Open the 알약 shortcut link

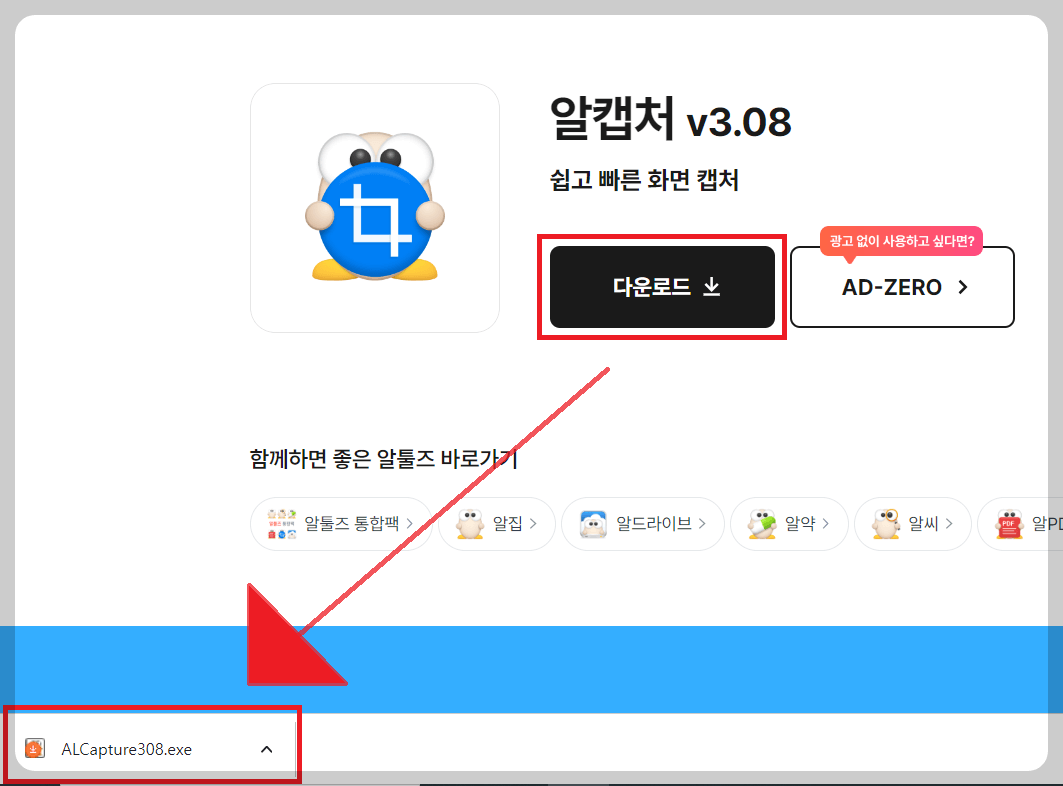(x=789, y=523)
